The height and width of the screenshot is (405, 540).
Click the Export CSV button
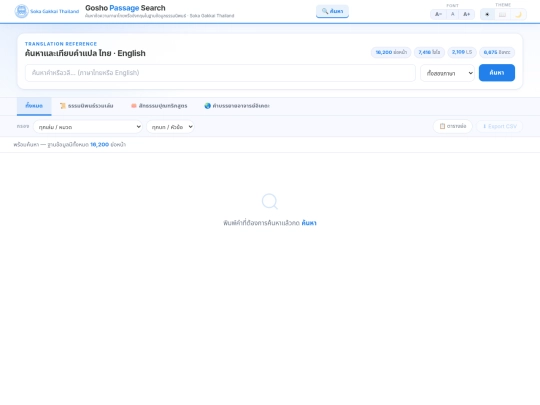[499, 126]
